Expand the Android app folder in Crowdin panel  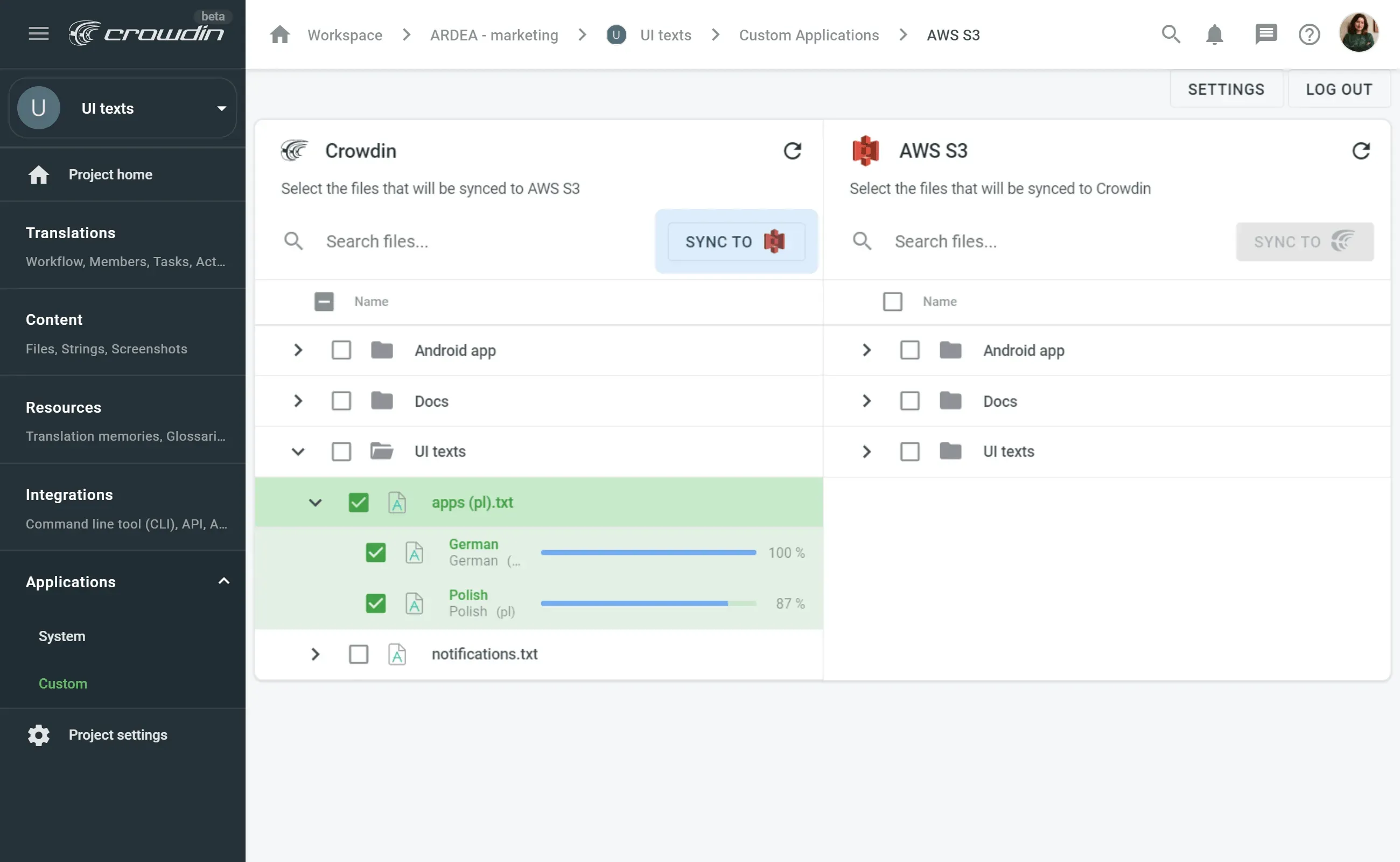297,350
